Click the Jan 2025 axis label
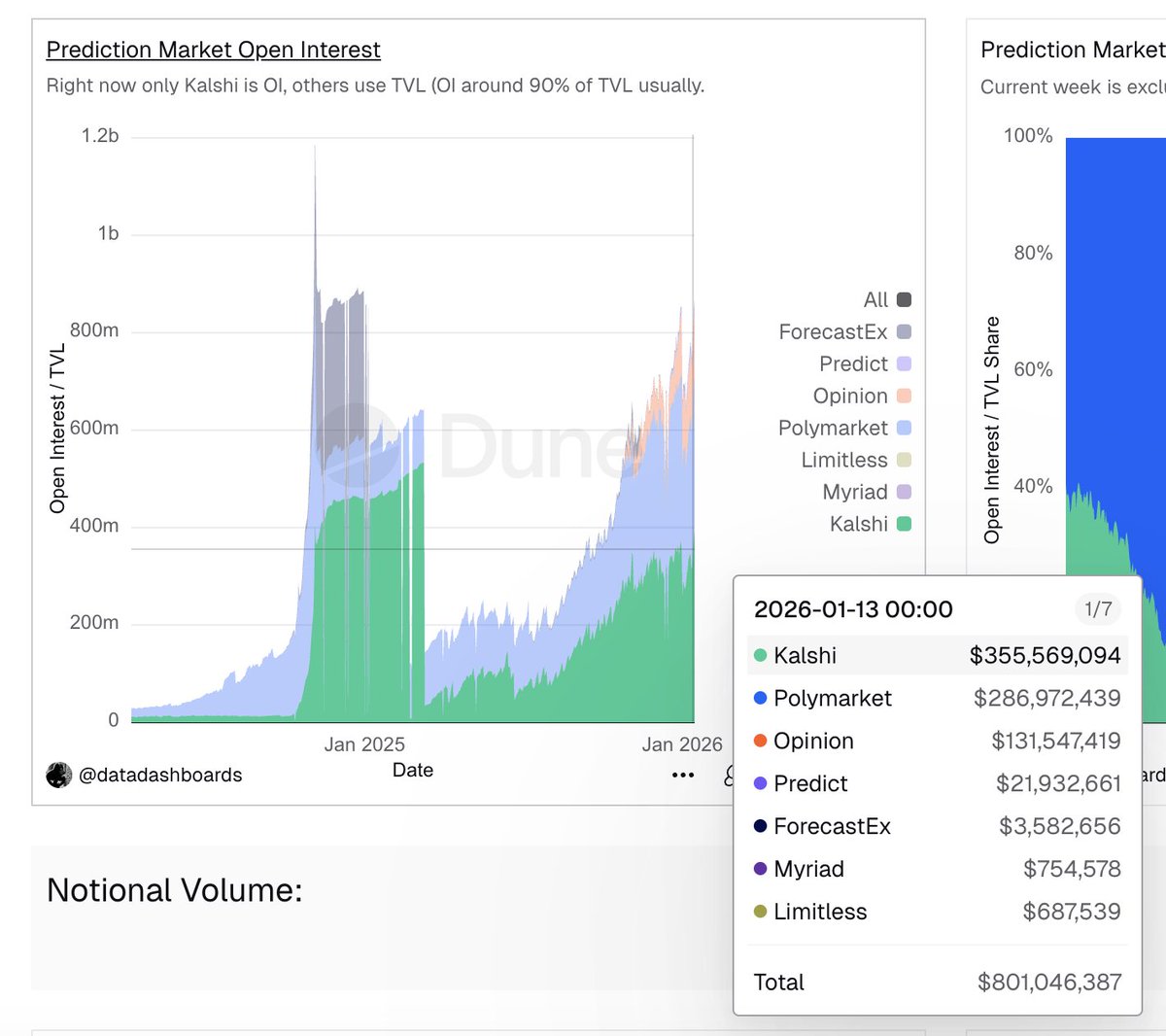This screenshot has height=1036, width=1166. pos(364,744)
